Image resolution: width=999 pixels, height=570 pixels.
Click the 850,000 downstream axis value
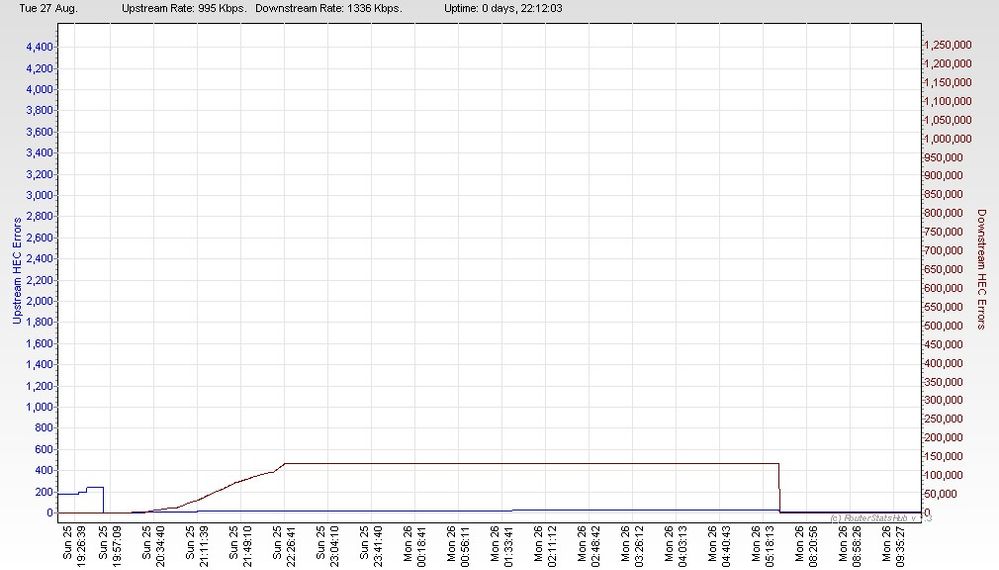point(945,194)
